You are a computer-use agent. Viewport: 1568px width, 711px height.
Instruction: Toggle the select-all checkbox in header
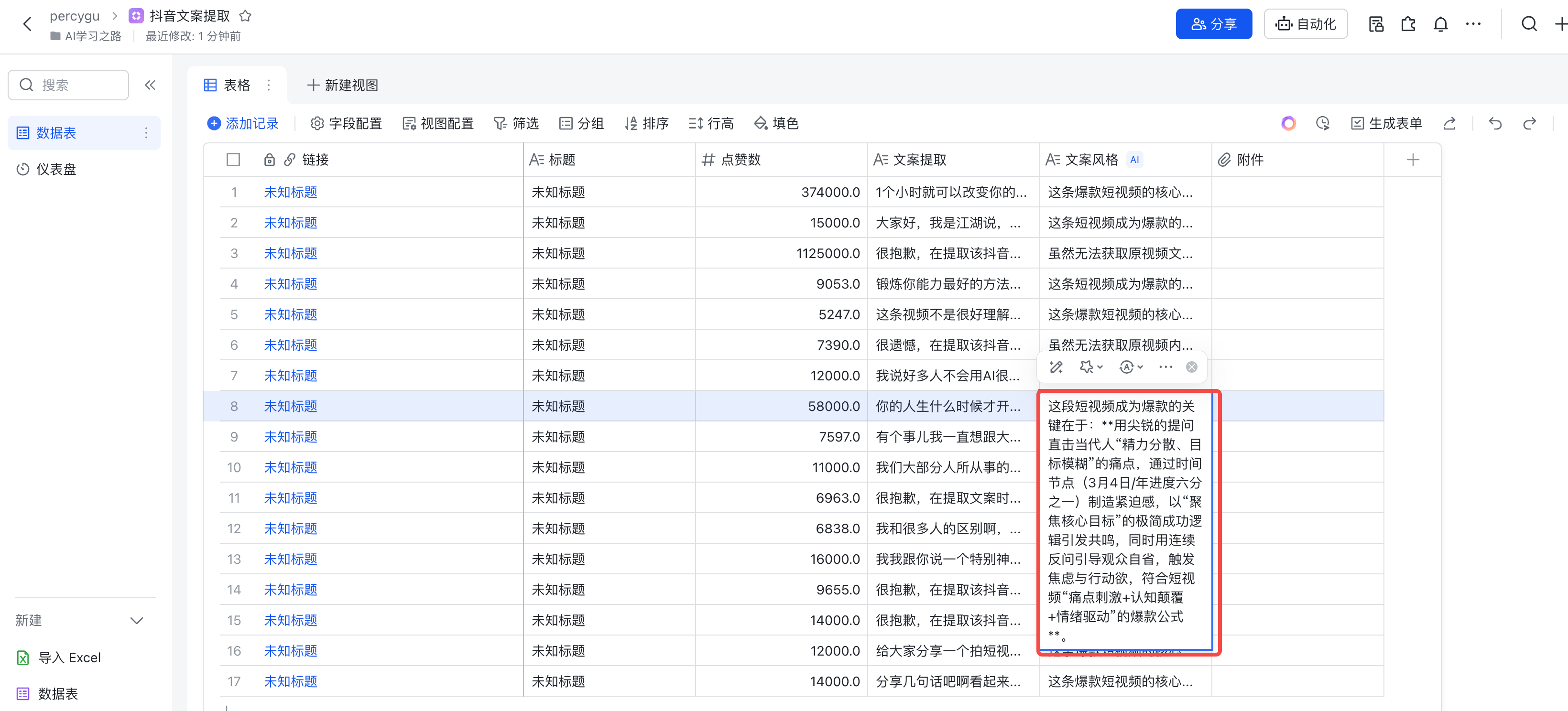click(x=233, y=159)
